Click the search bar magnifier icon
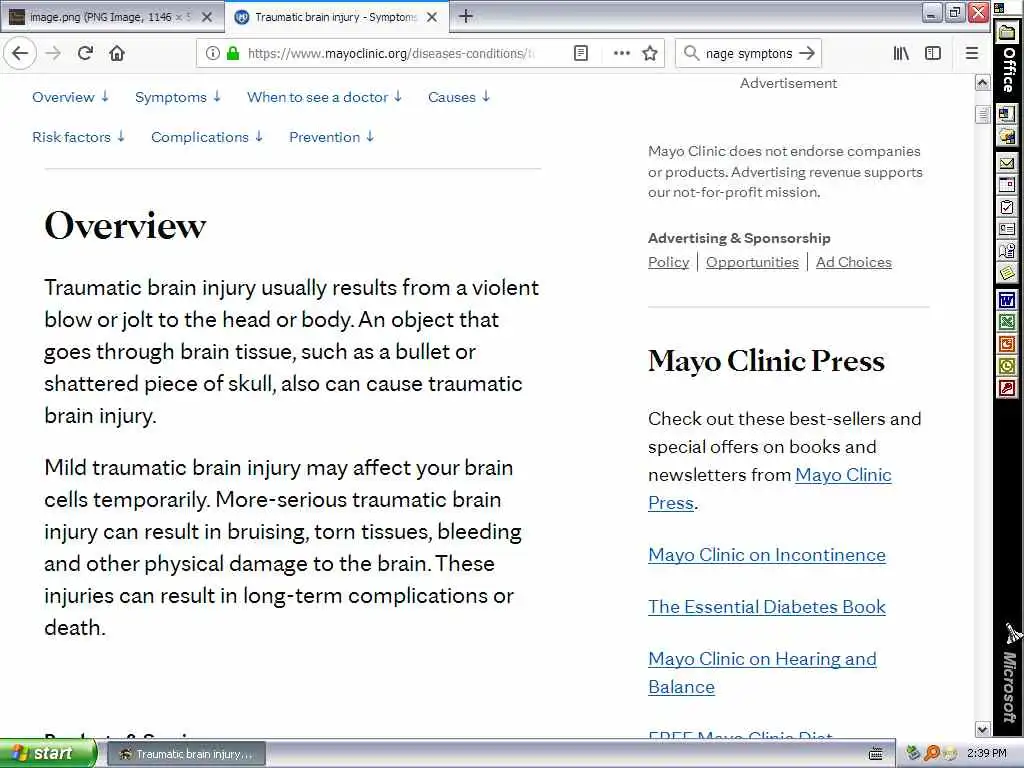Image resolution: width=1024 pixels, height=768 pixels. coord(691,53)
